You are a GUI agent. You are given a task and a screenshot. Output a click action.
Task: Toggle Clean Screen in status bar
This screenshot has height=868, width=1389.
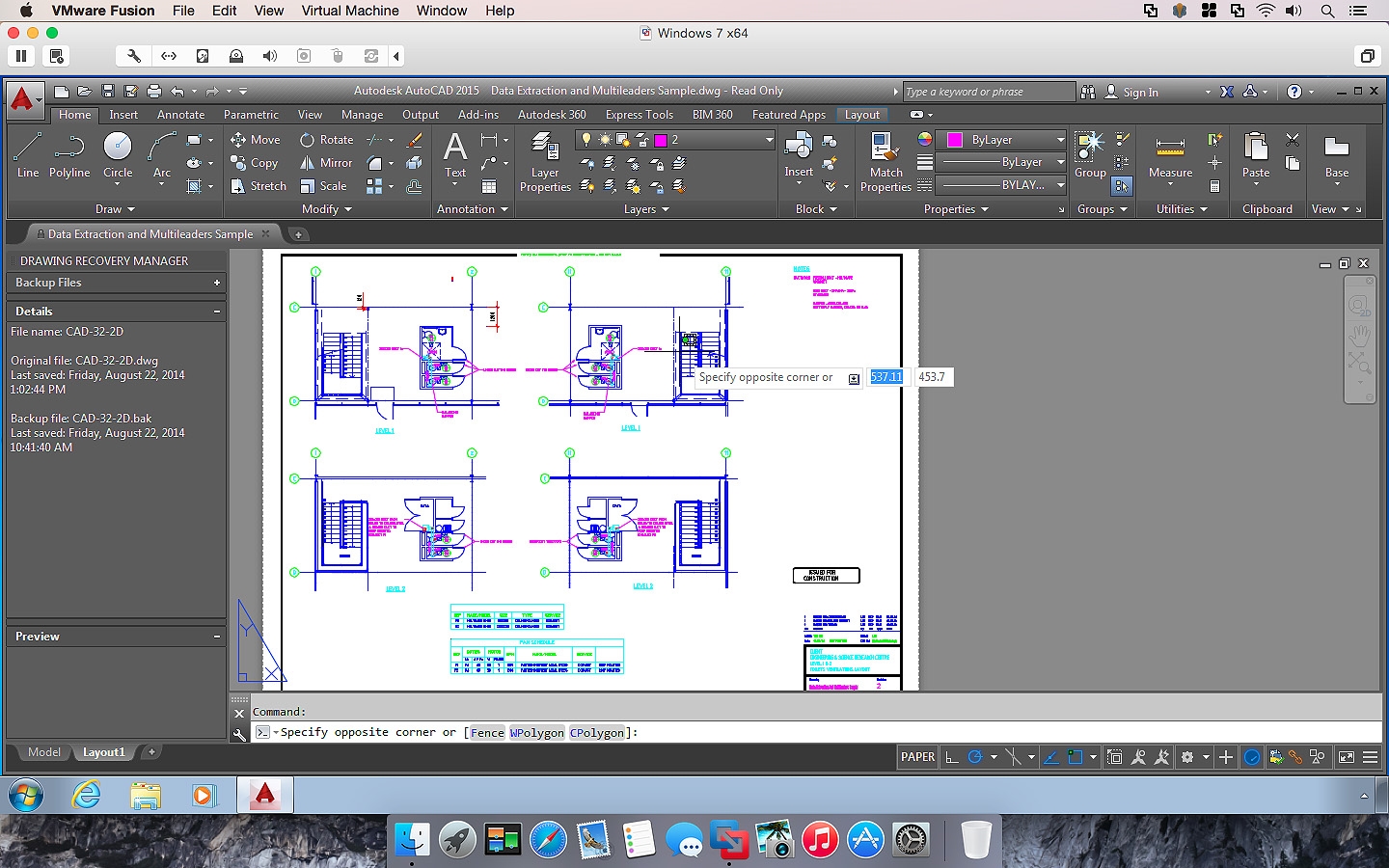1347,757
